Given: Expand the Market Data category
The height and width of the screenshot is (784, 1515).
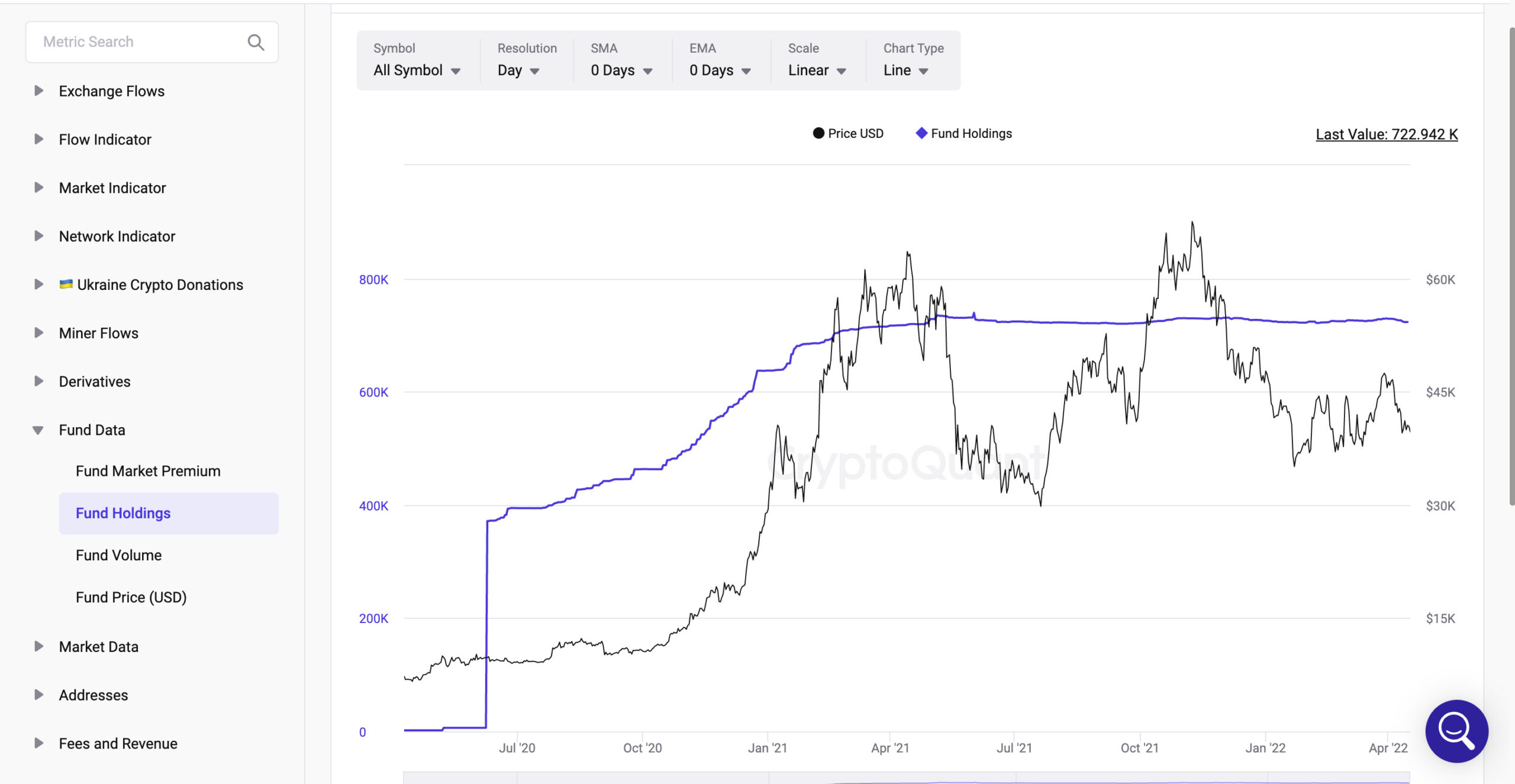Looking at the screenshot, I should click(39, 646).
